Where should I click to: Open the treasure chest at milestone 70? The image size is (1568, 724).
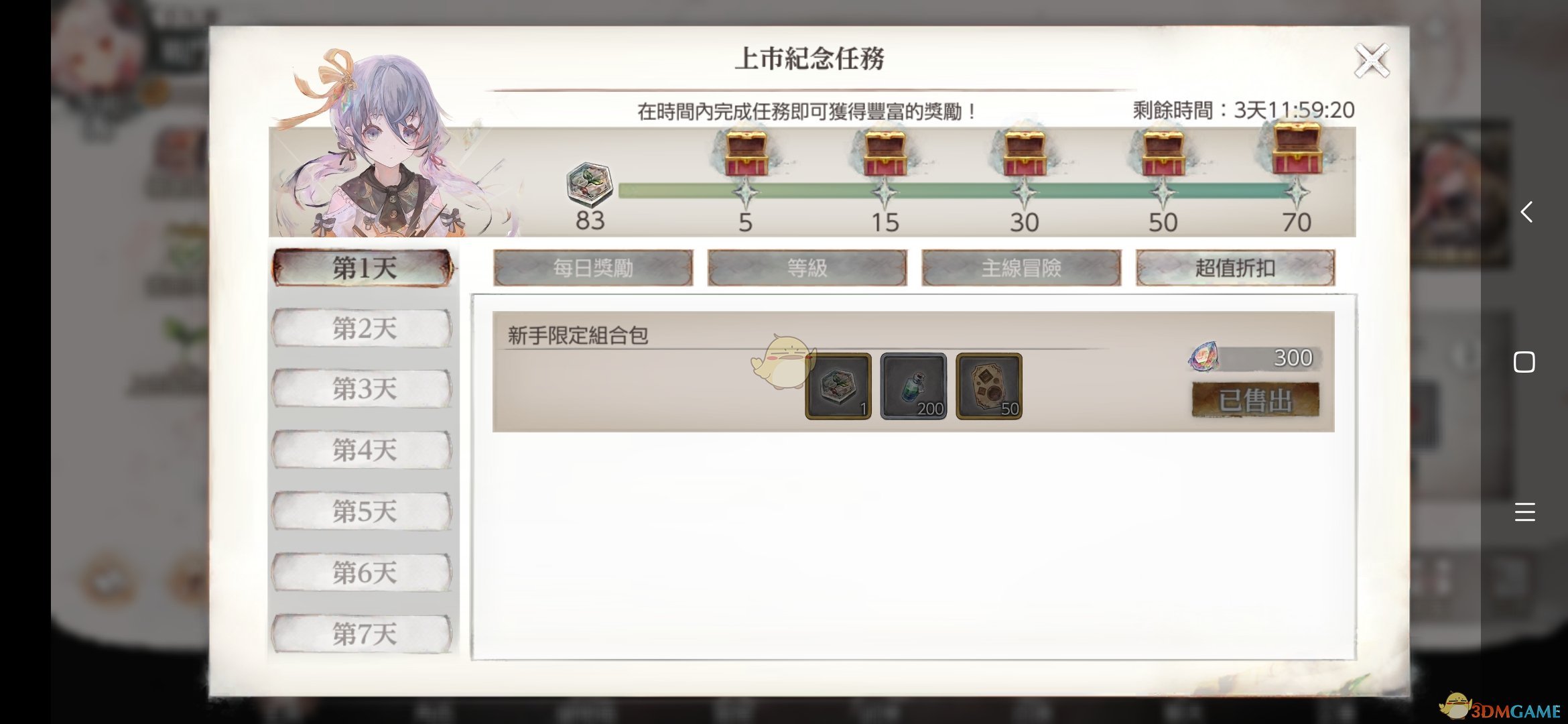click(1297, 149)
